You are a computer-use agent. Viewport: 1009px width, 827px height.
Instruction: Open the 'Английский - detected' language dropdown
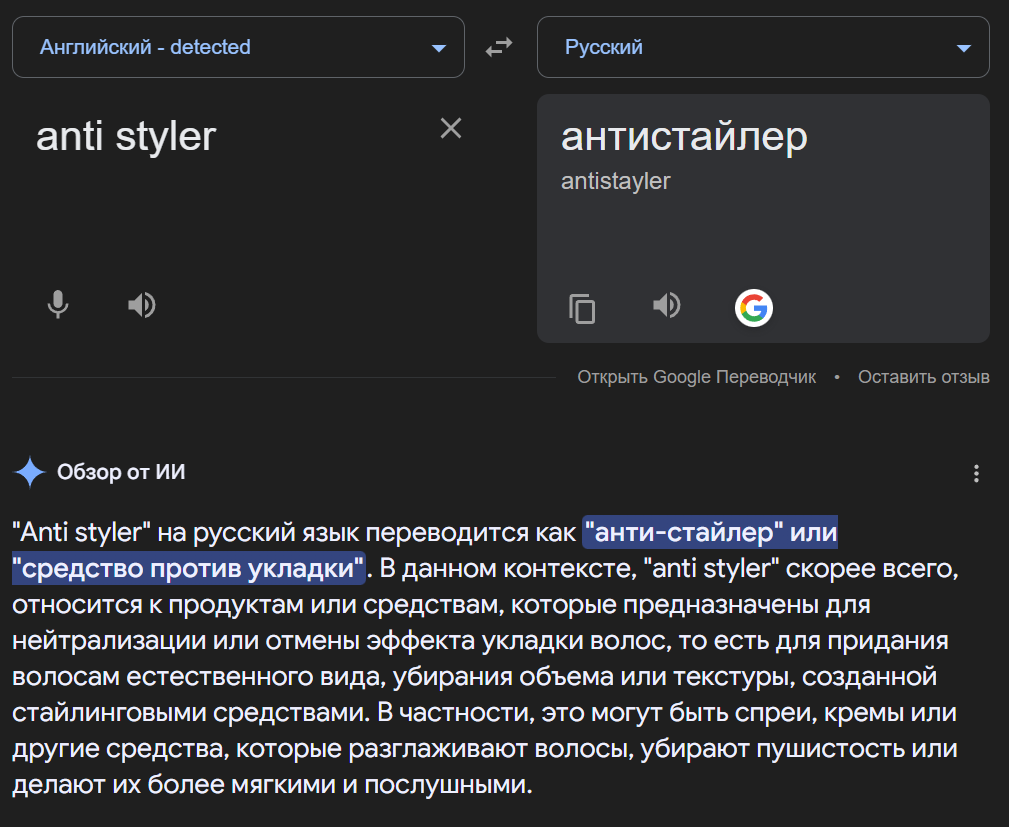click(x=145, y=47)
